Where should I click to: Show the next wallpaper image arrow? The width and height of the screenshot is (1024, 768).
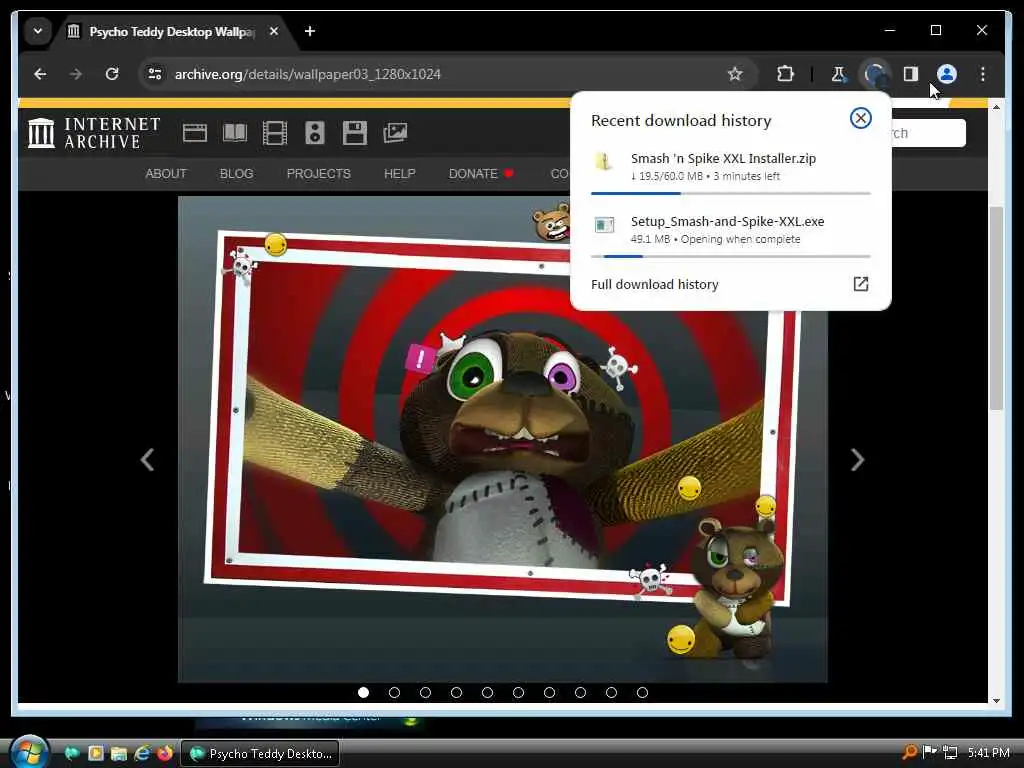[x=857, y=460]
